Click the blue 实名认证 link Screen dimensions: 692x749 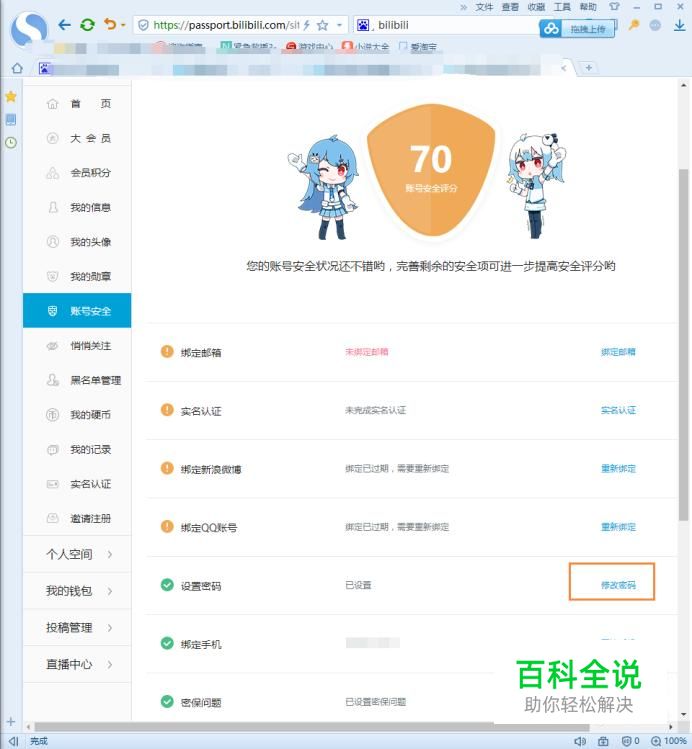618,410
